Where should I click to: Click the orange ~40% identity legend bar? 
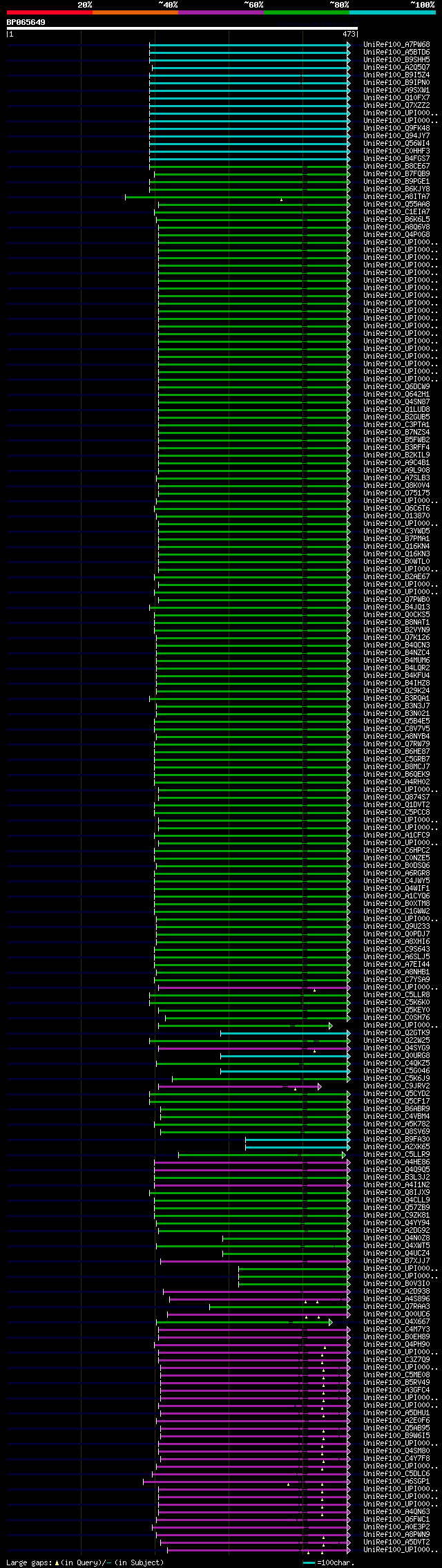[135, 12]
